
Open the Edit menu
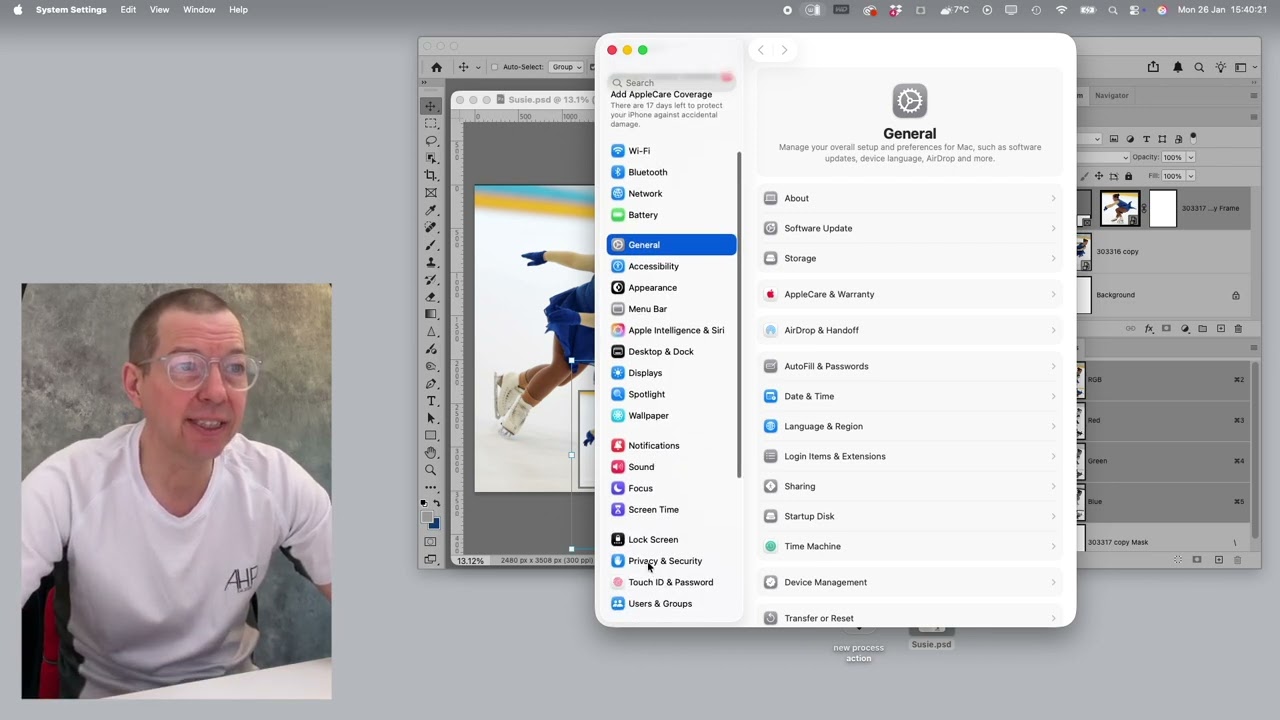point(128,10)
